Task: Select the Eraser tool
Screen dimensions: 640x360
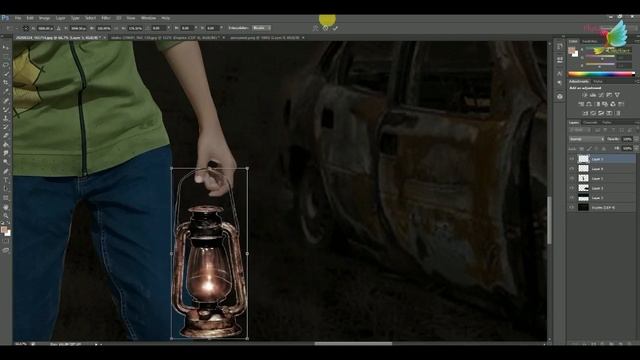Action: (6, 136)
